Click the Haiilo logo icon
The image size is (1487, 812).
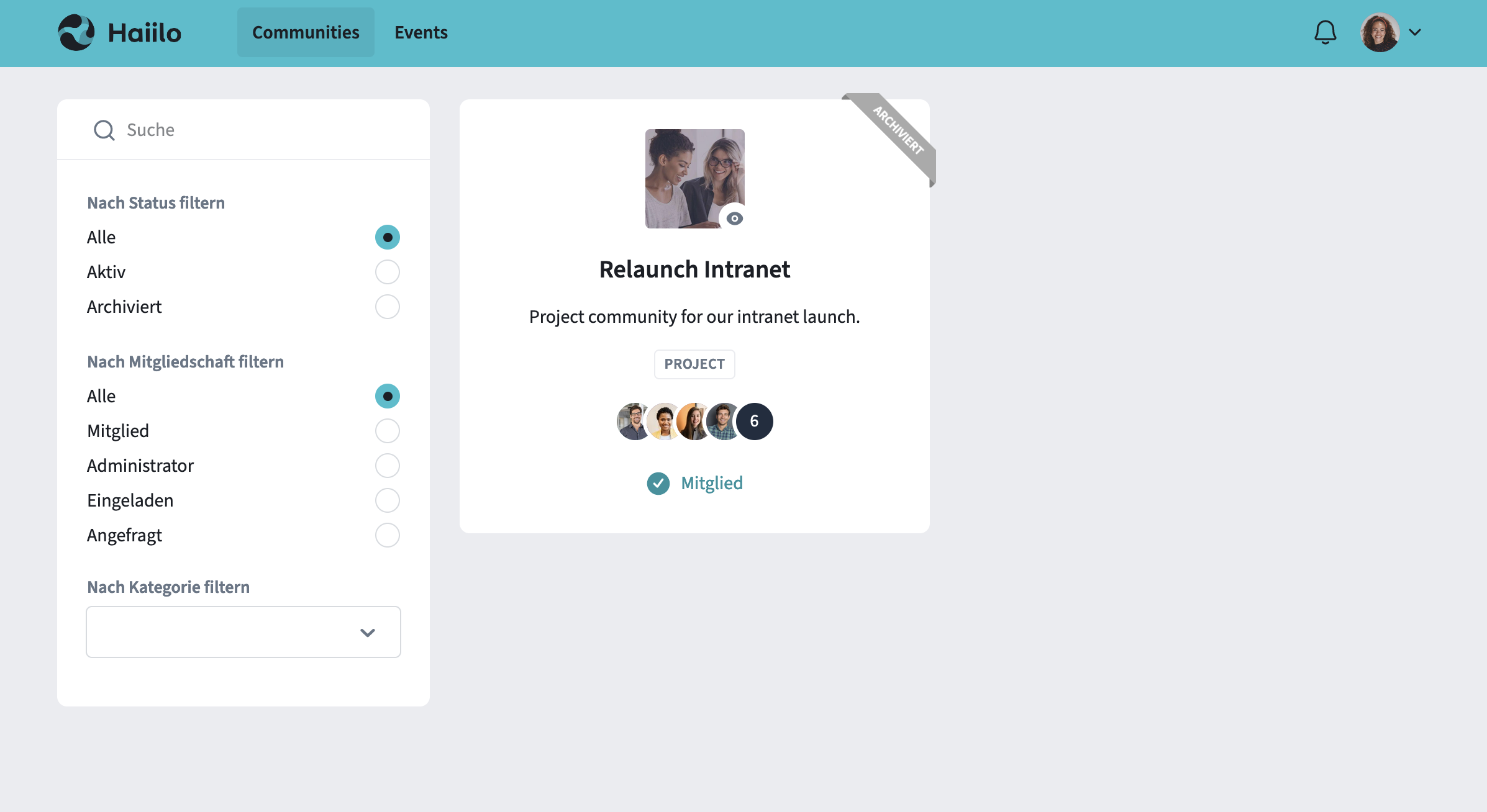coord(76,32)
